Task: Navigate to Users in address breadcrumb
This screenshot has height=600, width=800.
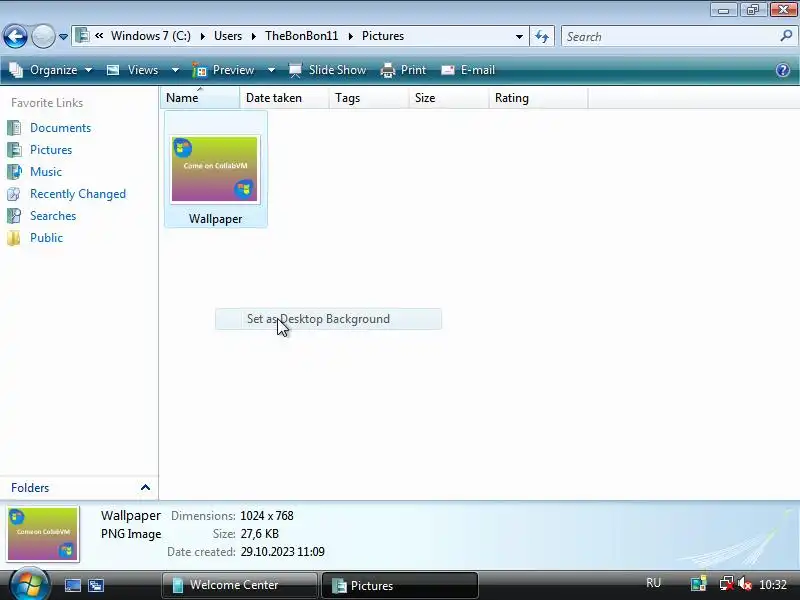Action: pyautogui.click(x=228, y=36)
